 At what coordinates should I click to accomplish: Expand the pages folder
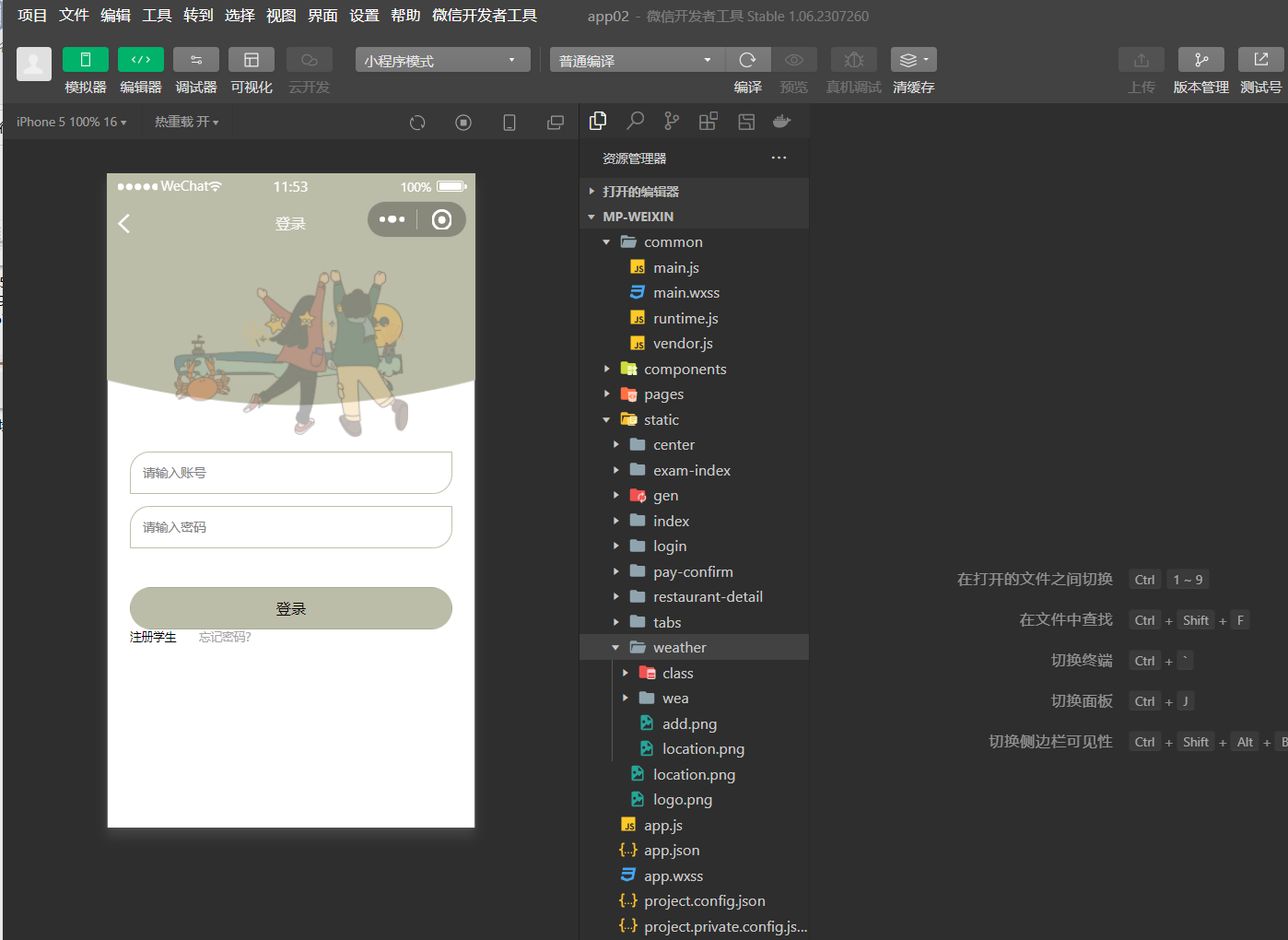point(695,394)
